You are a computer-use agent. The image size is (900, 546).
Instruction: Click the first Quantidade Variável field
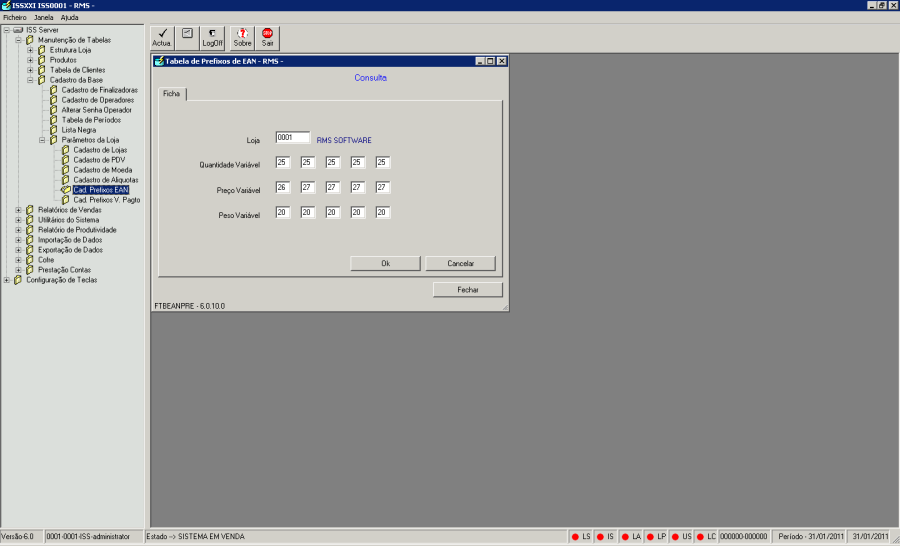point(282,162)
